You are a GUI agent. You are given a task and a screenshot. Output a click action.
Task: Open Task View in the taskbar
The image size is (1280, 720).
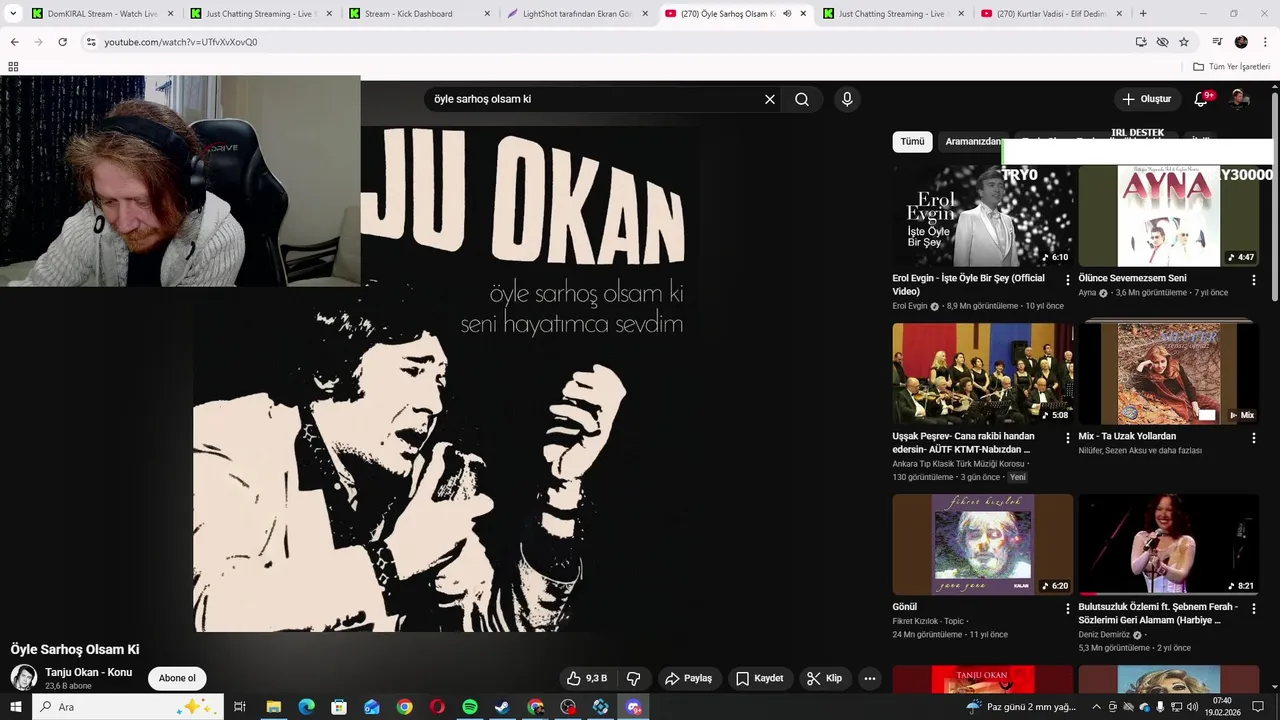click(x=240, y=707)
